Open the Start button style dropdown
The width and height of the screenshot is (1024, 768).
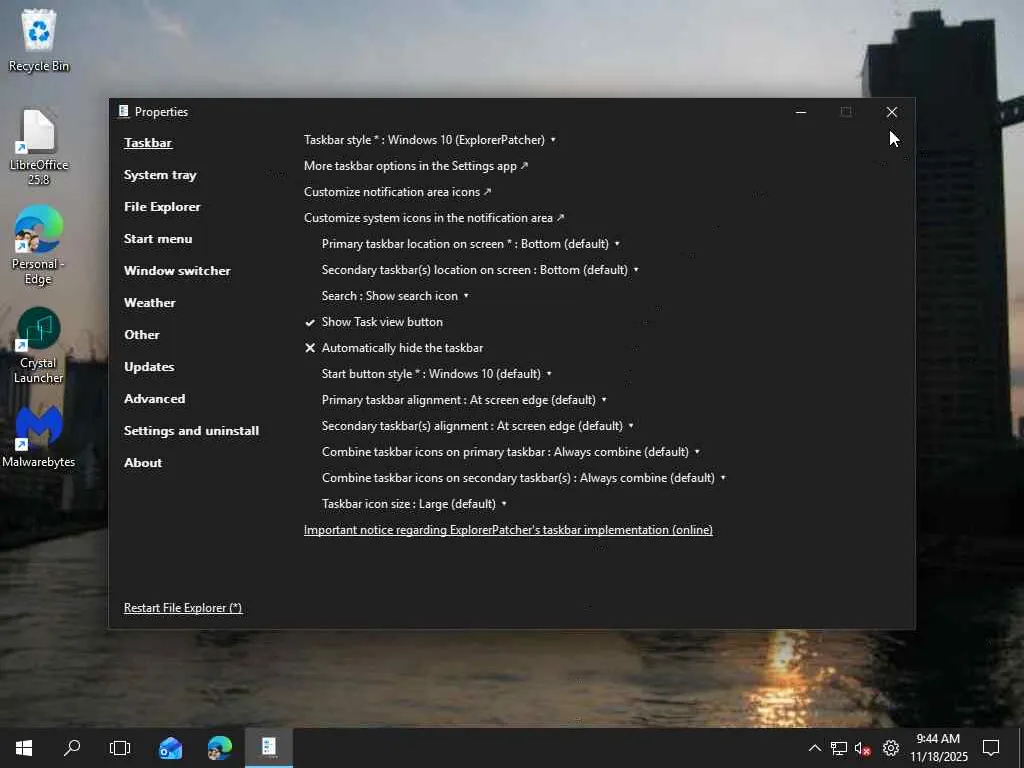pyautogui.click(x=436, y=374)
